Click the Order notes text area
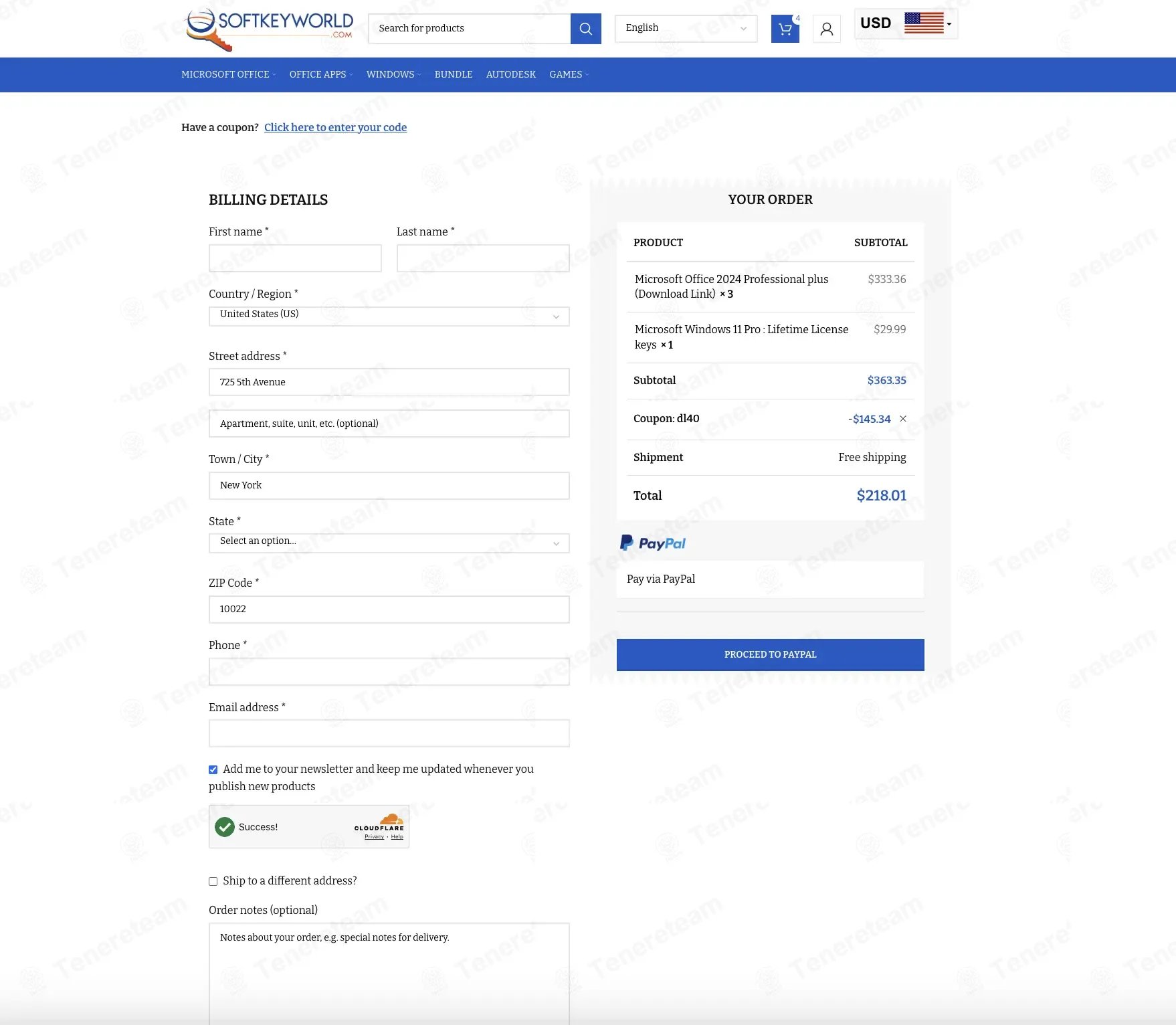The width and height of the screenshot is (1176, 1025). (389, 973)
